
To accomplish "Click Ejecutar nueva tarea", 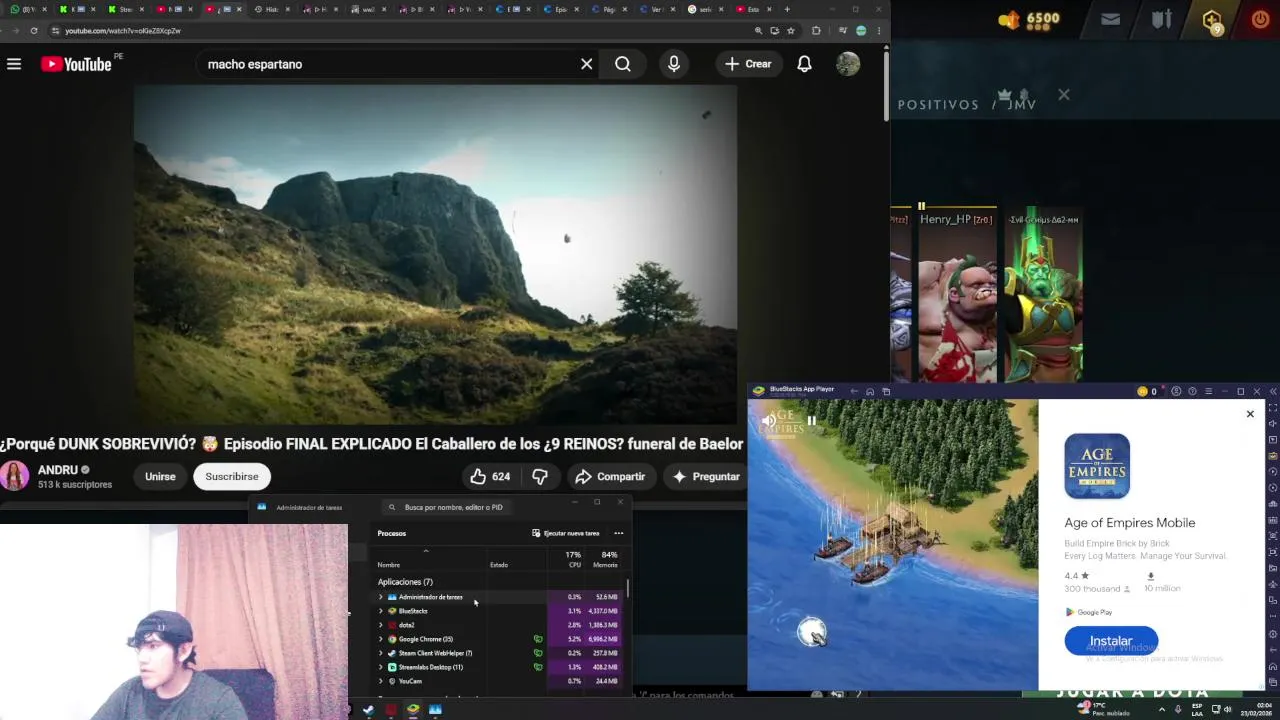I will 566,533.
